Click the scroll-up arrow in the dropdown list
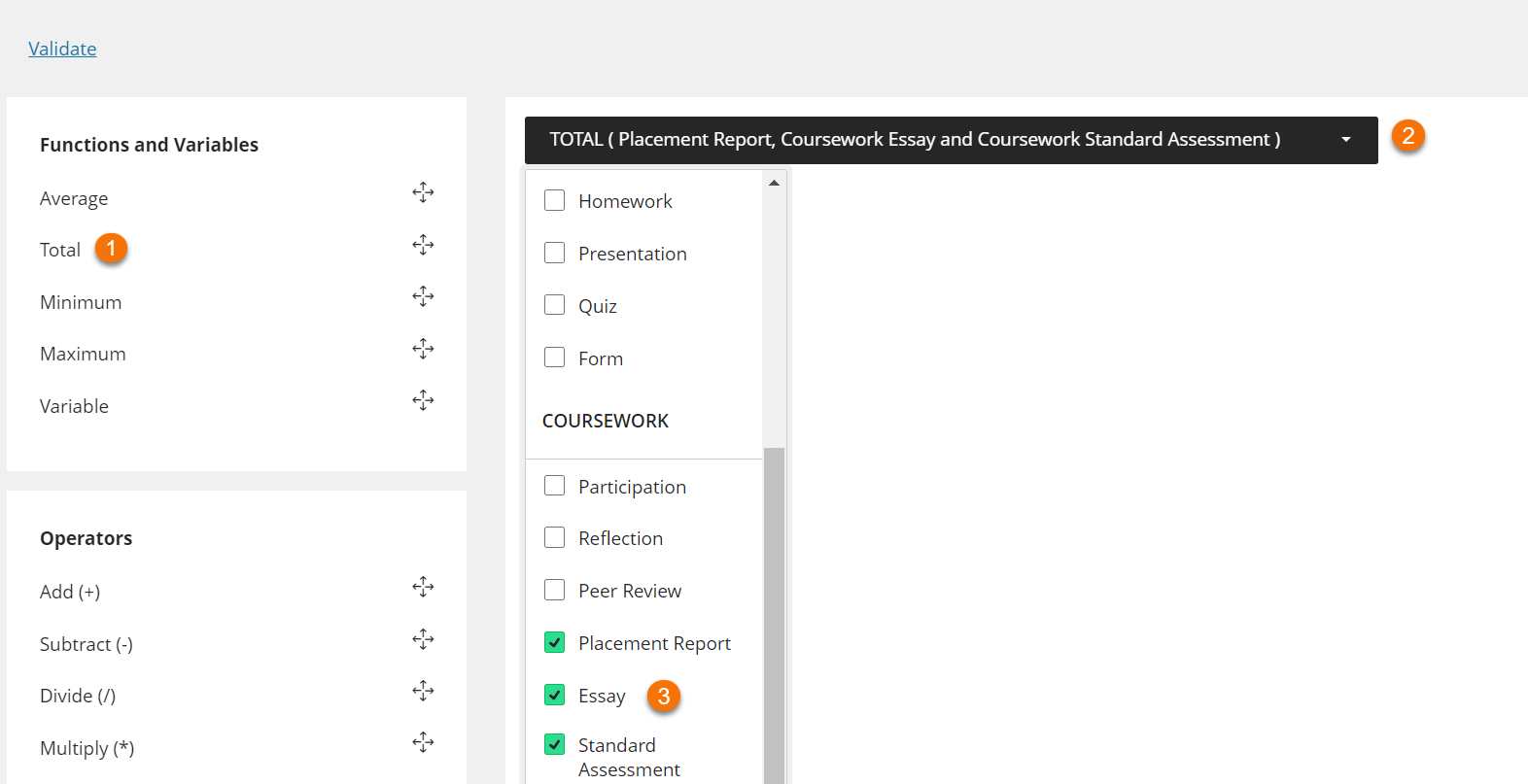Screen dimensions: 1528x784 coord(774,183)
